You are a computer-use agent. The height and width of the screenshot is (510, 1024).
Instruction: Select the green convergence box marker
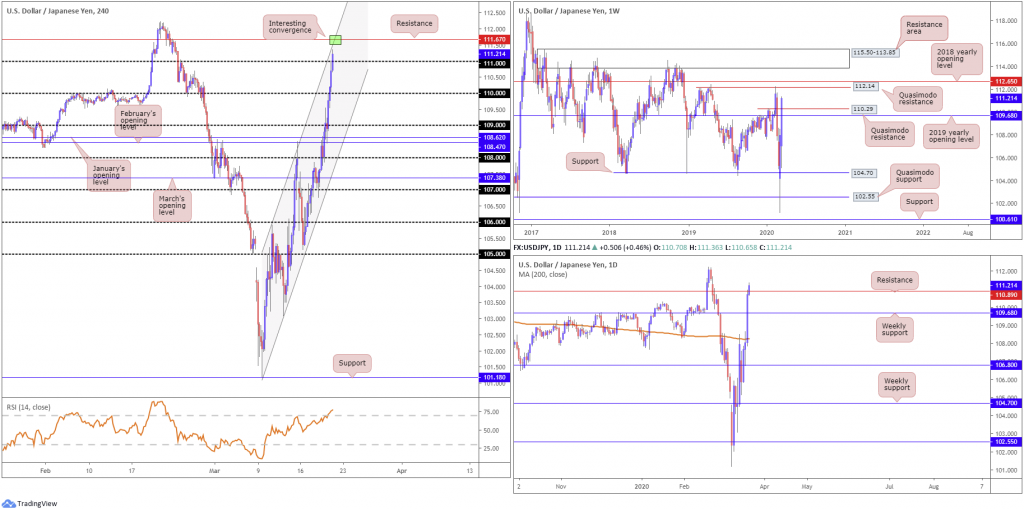[336, 39]
